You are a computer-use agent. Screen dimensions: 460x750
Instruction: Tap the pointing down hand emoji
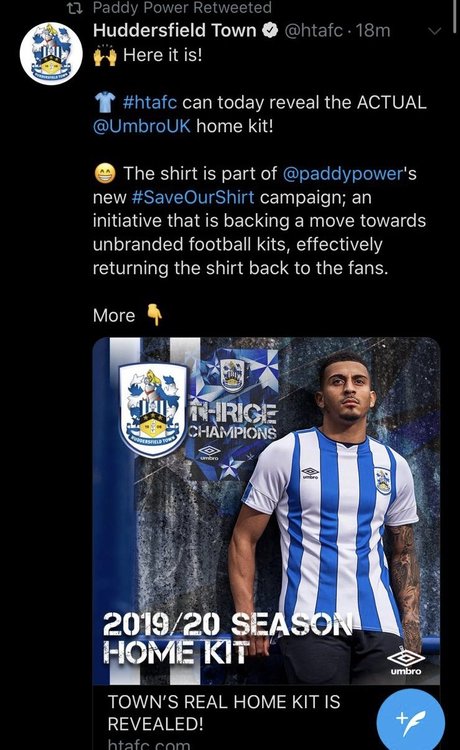coord(154,314)
